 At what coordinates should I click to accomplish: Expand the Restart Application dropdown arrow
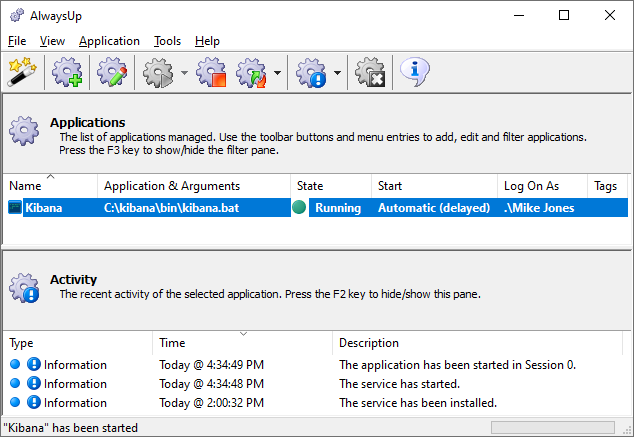coord(277,73)
